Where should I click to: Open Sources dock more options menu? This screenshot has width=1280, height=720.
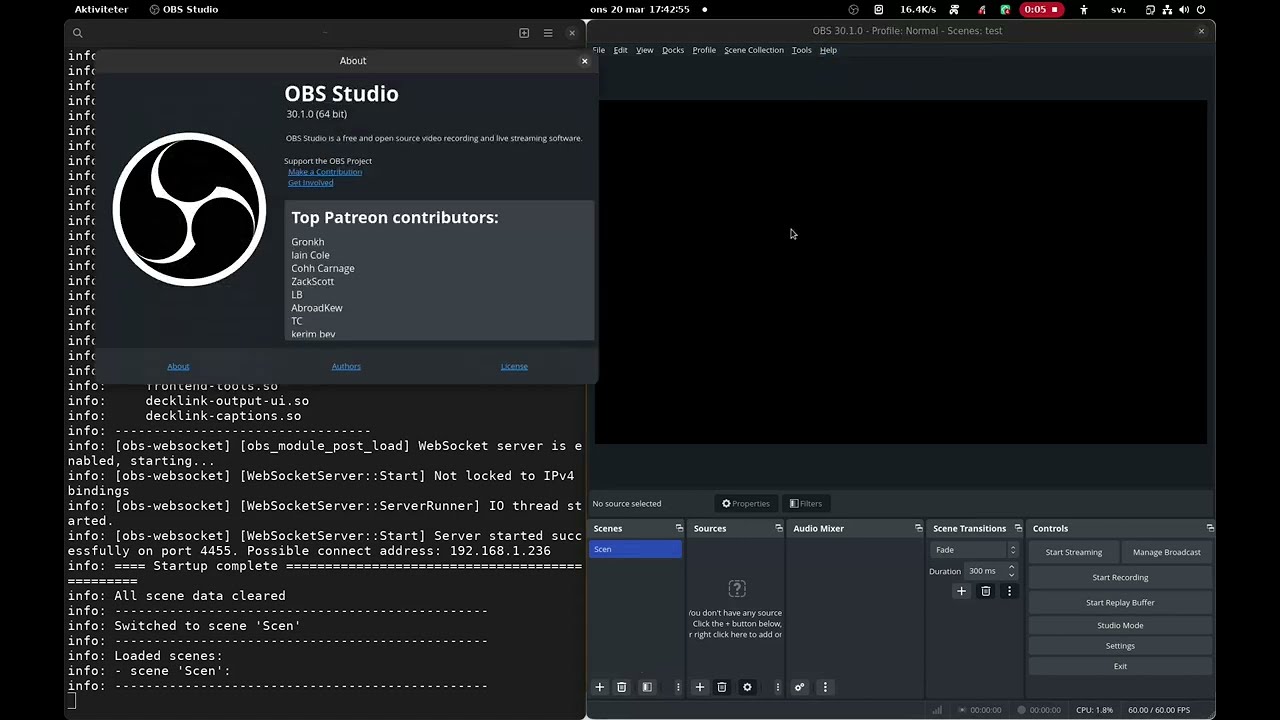point(777,687)
